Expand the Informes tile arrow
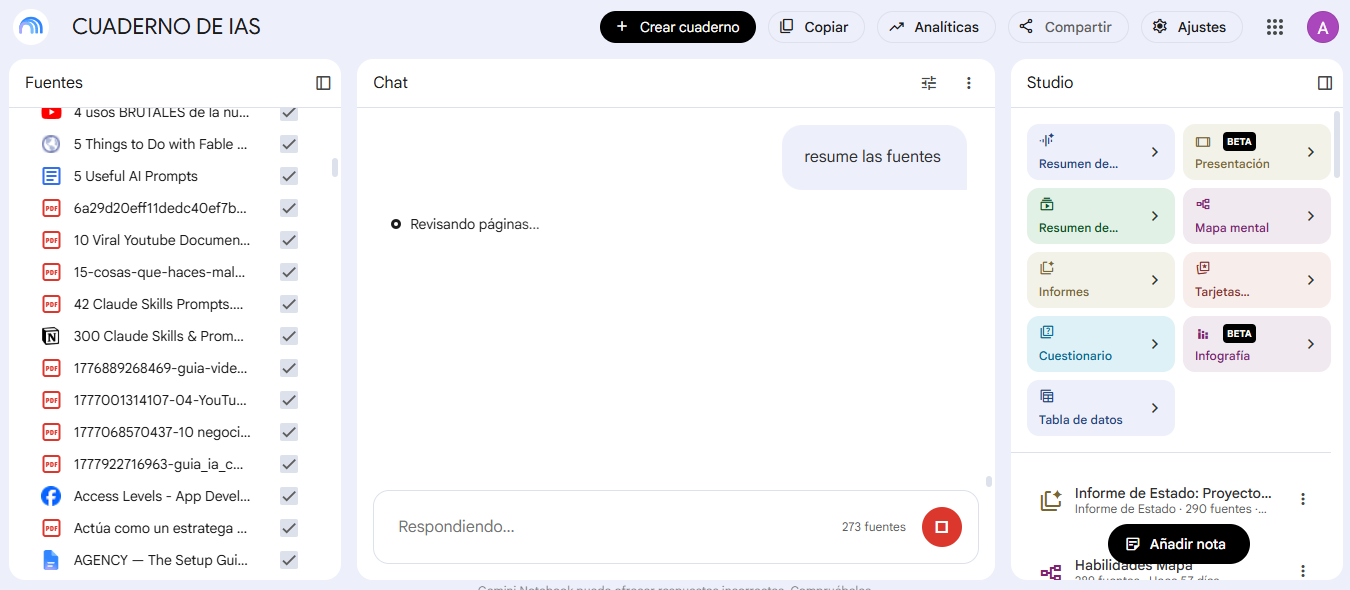Screen dimensions: 1350x590 pyautogui.click(x=1154, y=280)
